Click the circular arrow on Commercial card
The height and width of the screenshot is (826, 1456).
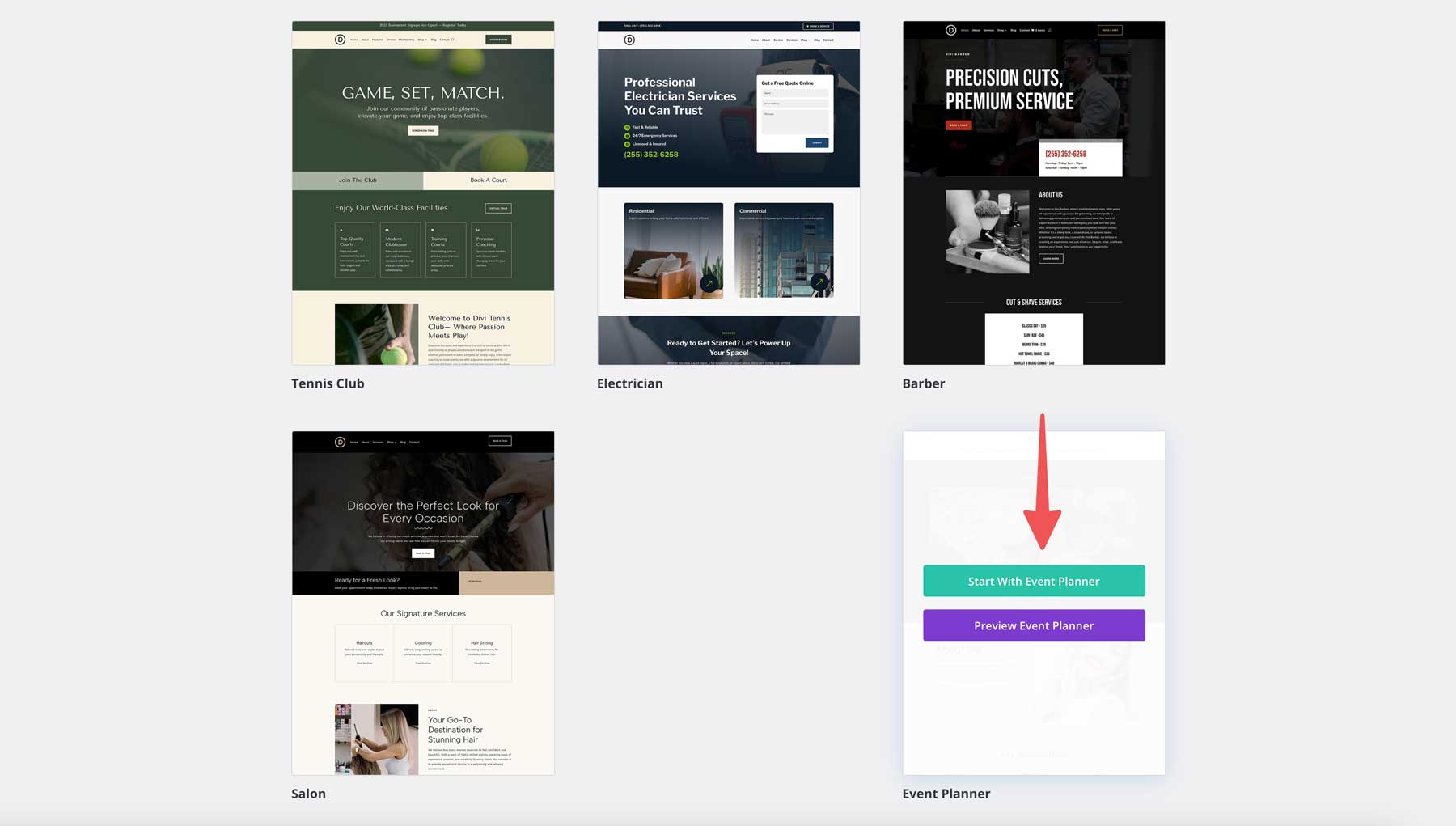[x=819, y=283]
